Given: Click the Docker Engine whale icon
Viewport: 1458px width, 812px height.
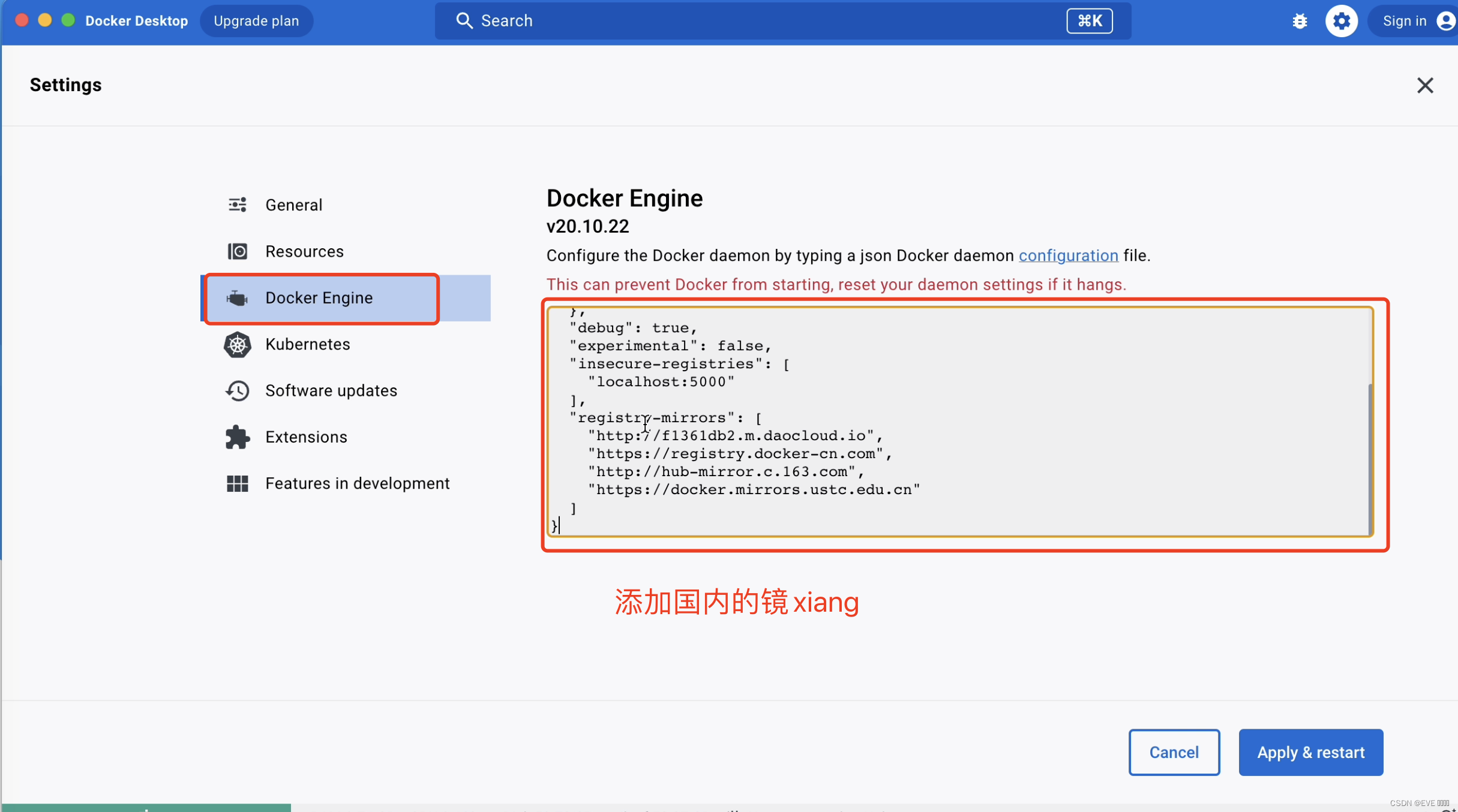Looking at the screenshot, I should (237, 298).
